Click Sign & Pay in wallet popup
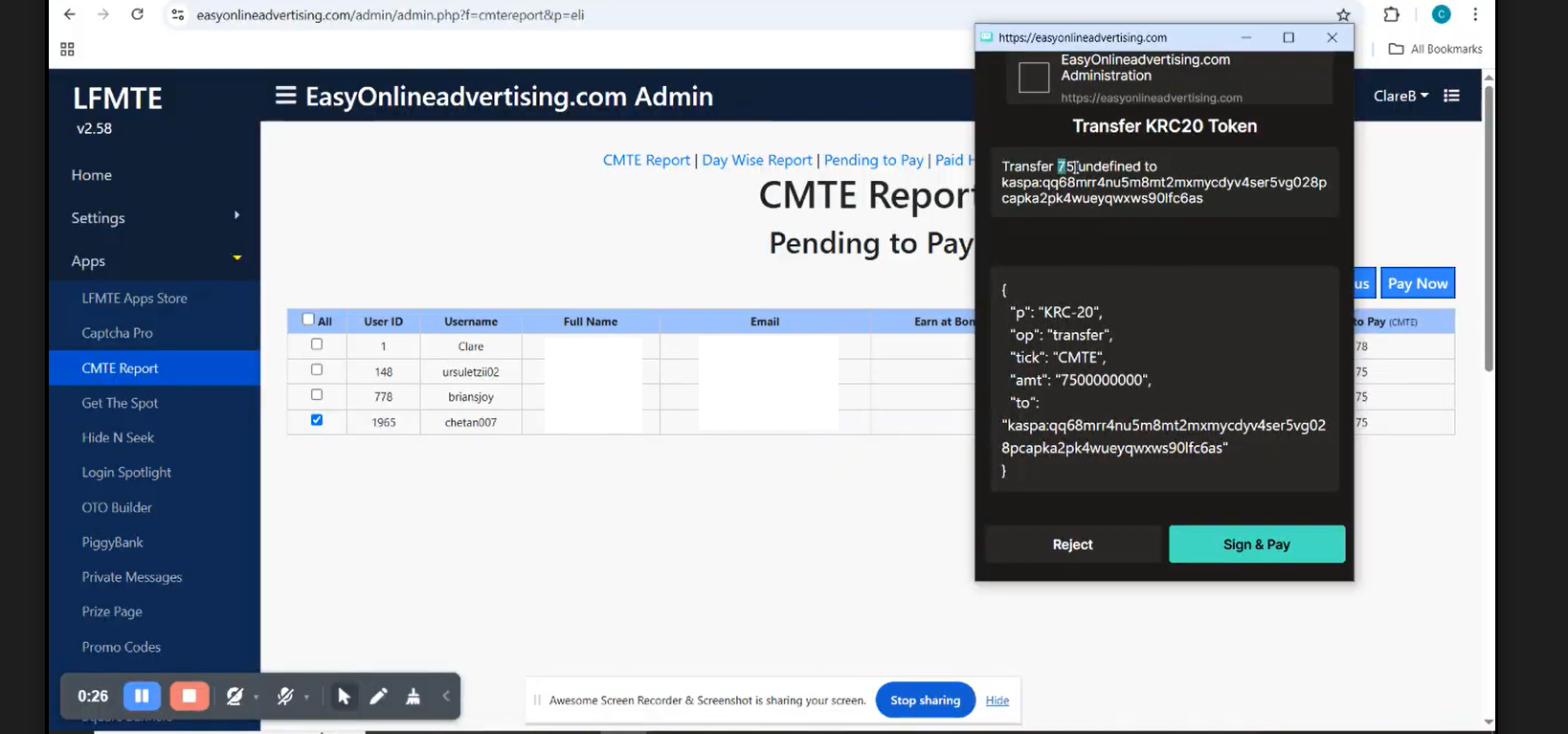This screenshot has height=734, width=1568. (x=1257, y=545)
